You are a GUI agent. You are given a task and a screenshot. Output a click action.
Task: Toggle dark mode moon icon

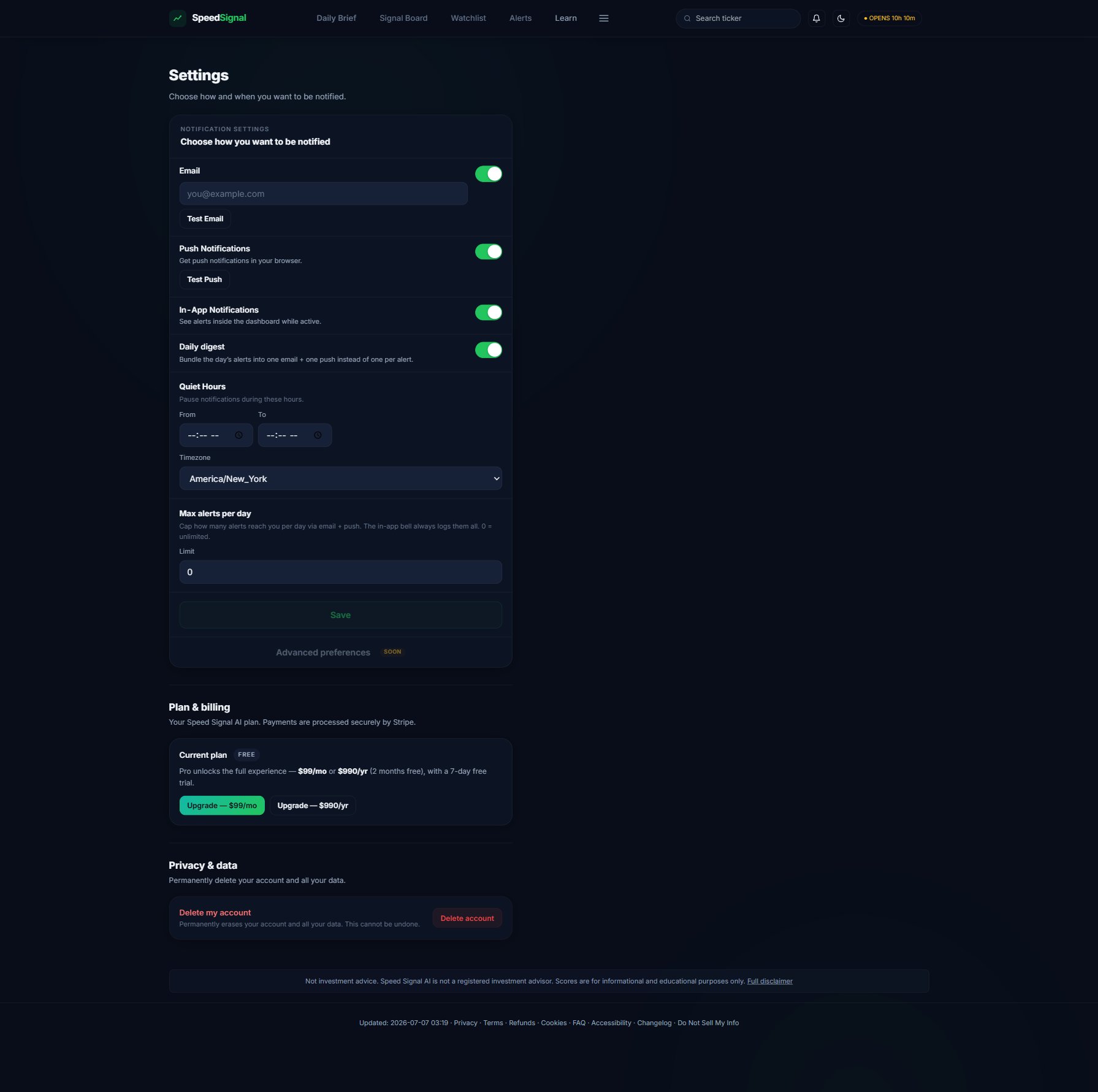(841, 18)
